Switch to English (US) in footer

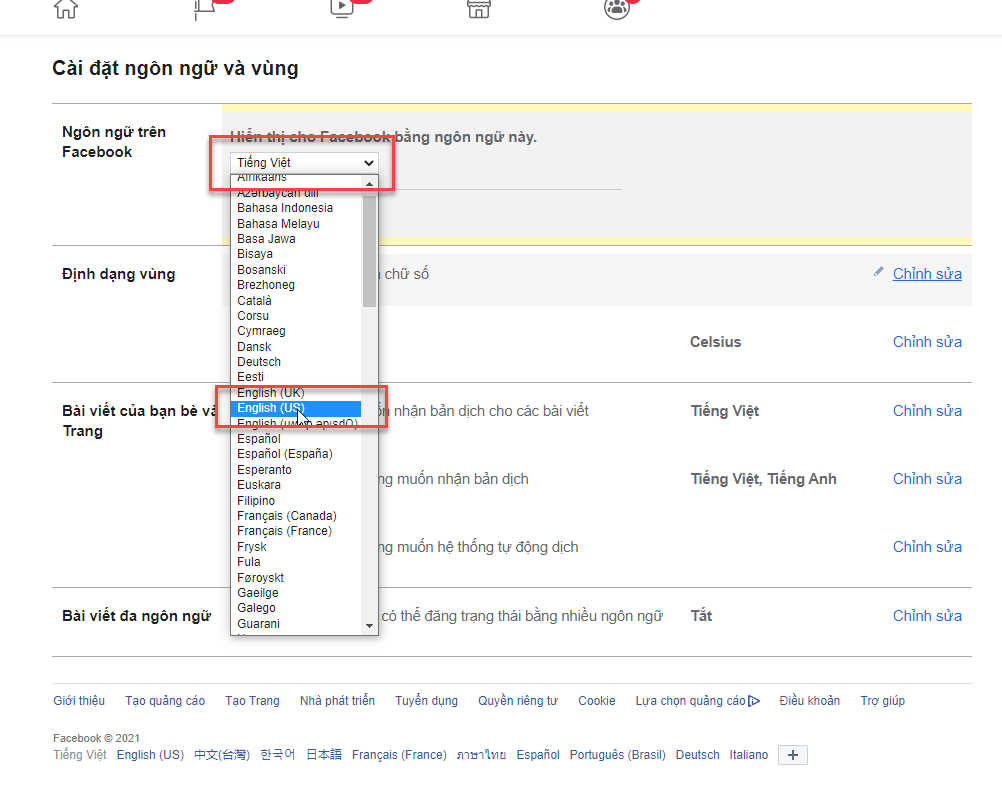[x=150, y=754]
